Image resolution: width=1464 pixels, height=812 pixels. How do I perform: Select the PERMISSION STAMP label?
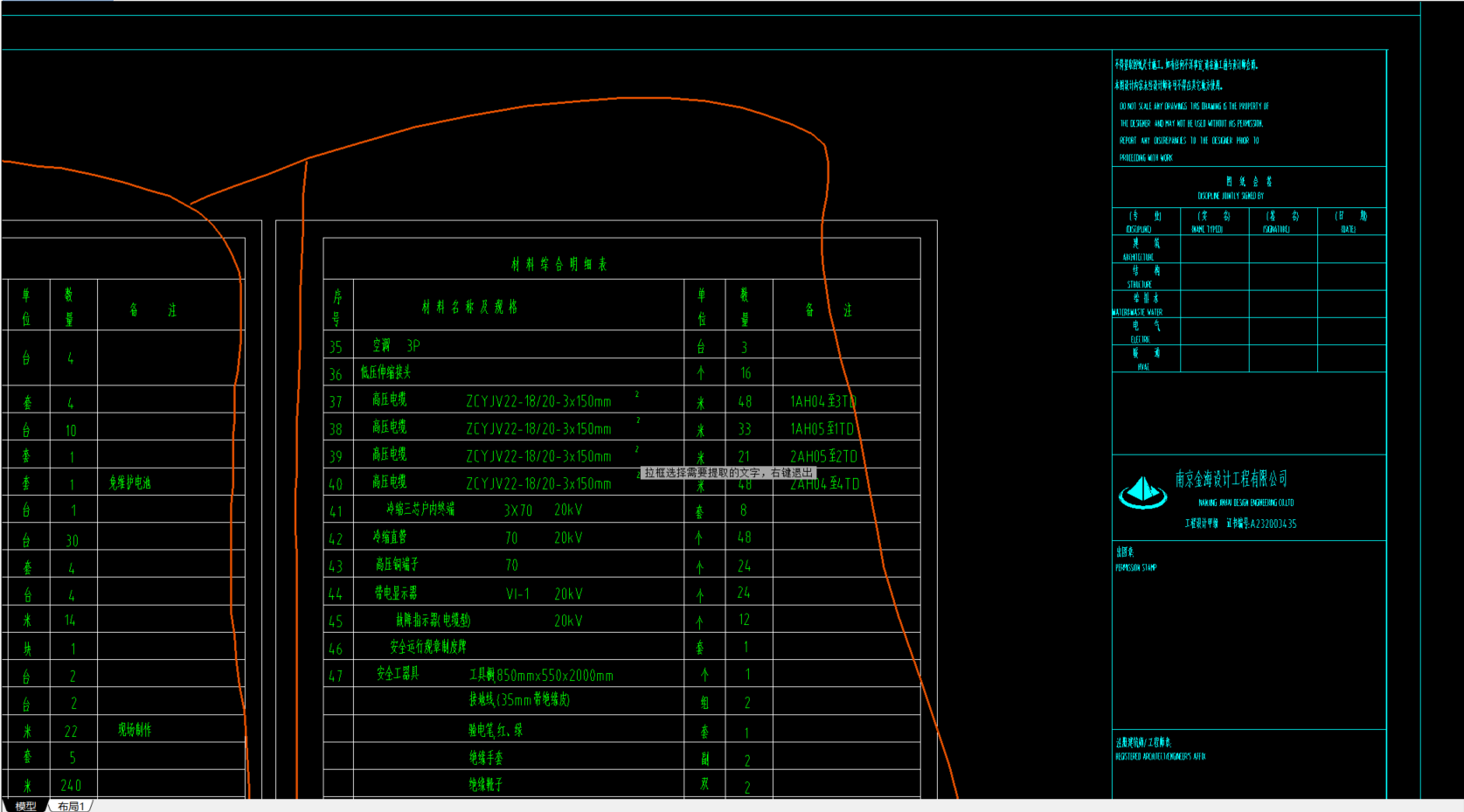tap(1136, 567)
